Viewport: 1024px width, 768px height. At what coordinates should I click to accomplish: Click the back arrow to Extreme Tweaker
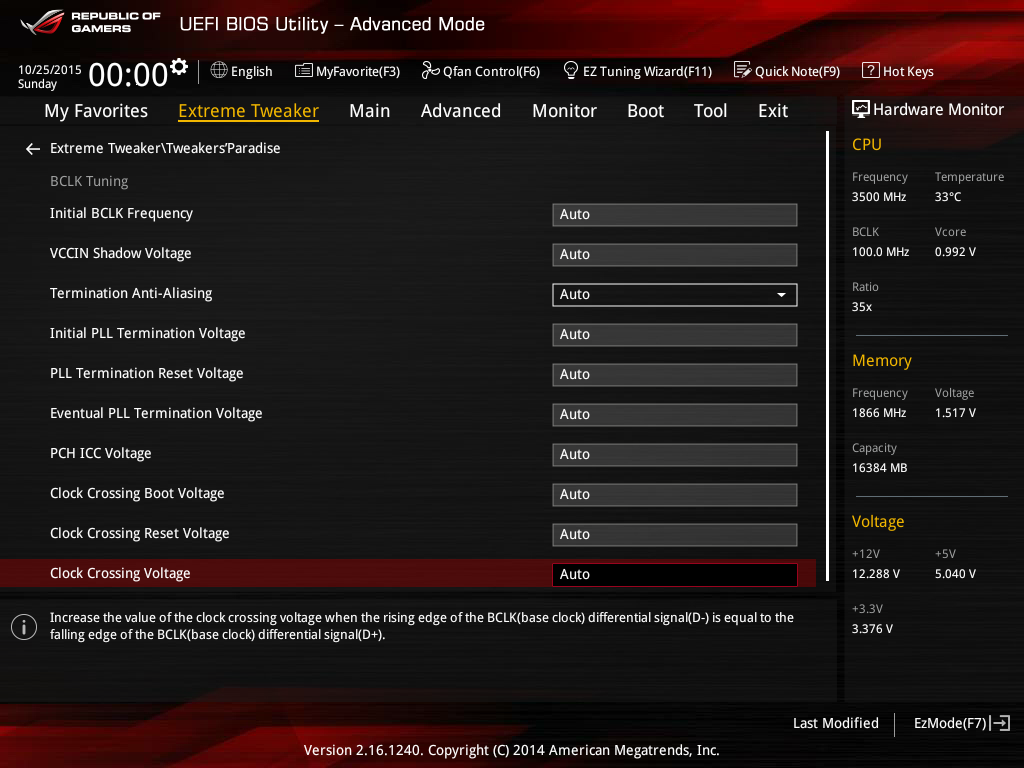click(33, 150)
